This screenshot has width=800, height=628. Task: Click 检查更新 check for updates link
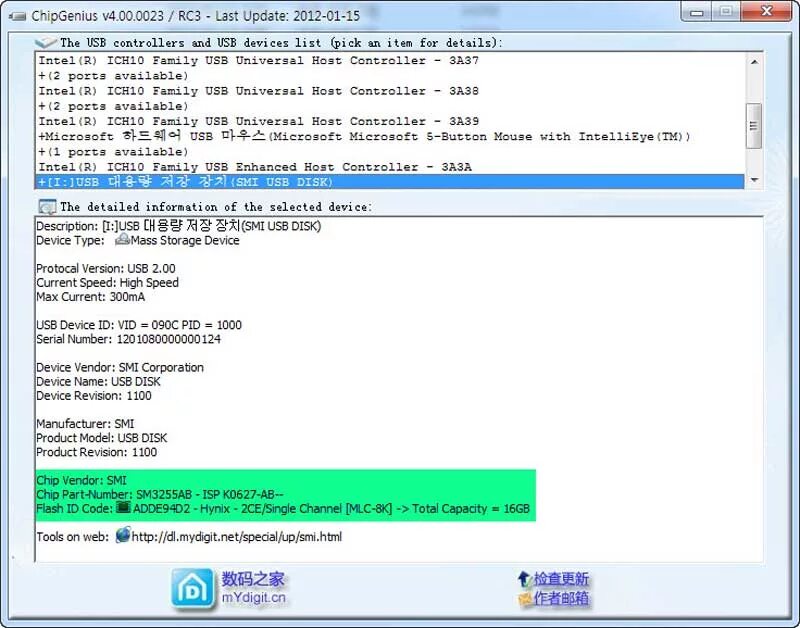coord(561,579)
